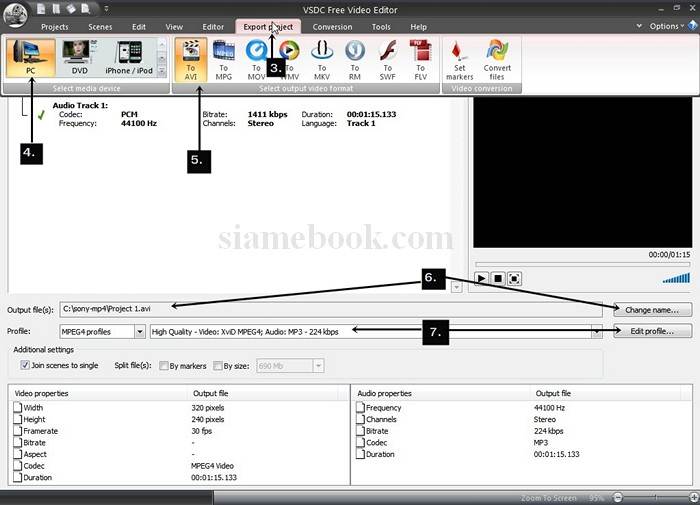Image resolution: width=700 pixels, height=505 pixels.
Task: Click the Edit profile button
Action: pyautogui.click(x=653, y=331)
